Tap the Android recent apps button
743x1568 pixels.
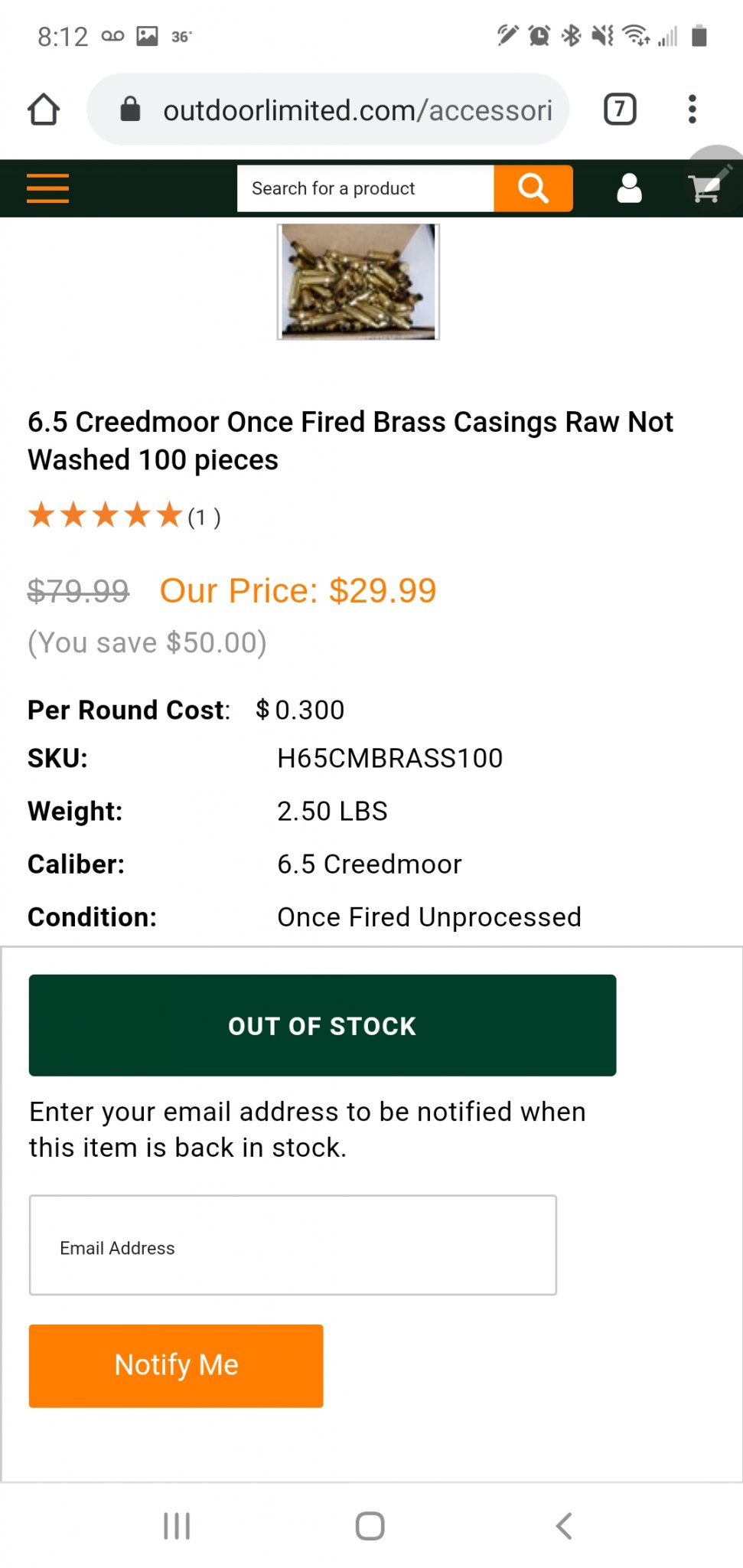coord(177,1526)
